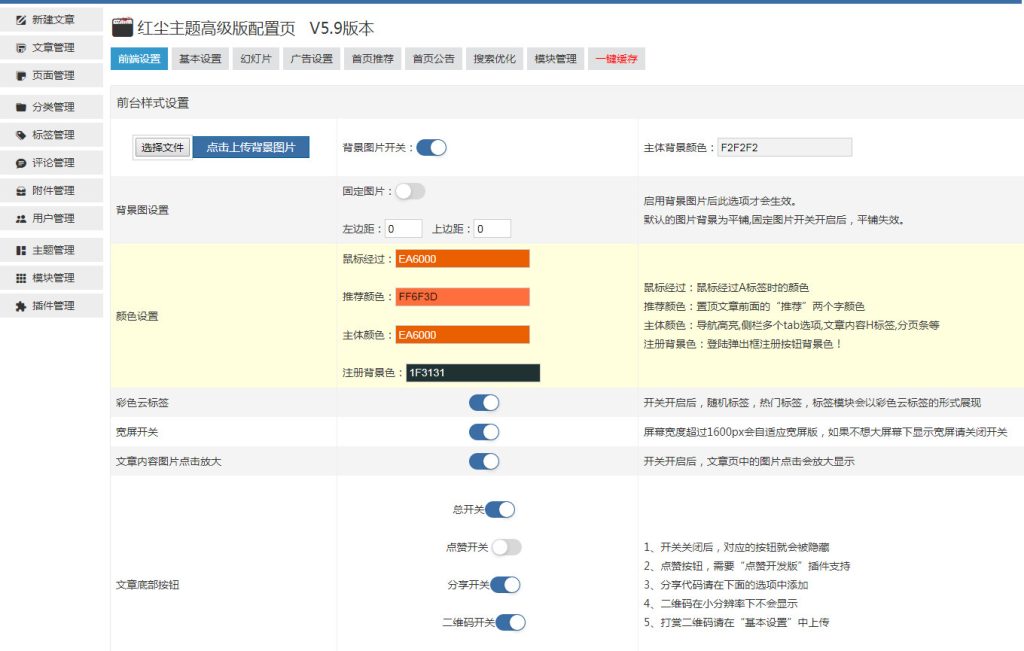Click the 页面管理 sidebar icon
Screen dimensions: 1024x651
[21, 75]
